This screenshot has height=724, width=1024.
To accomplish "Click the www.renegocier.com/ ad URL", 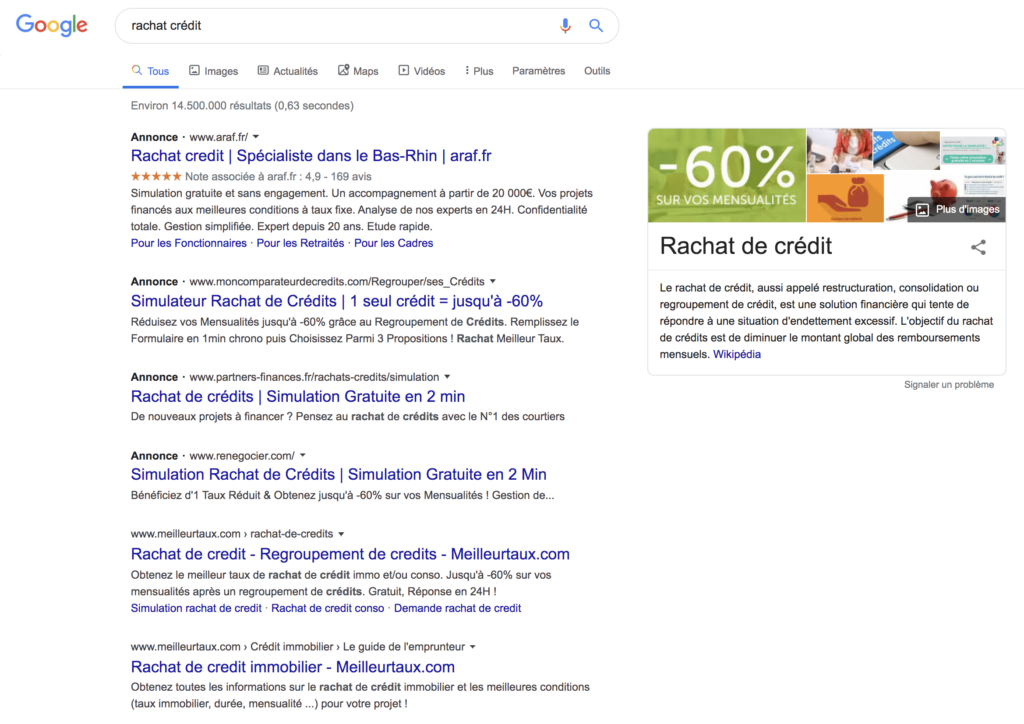I will [x=242, y=456].
